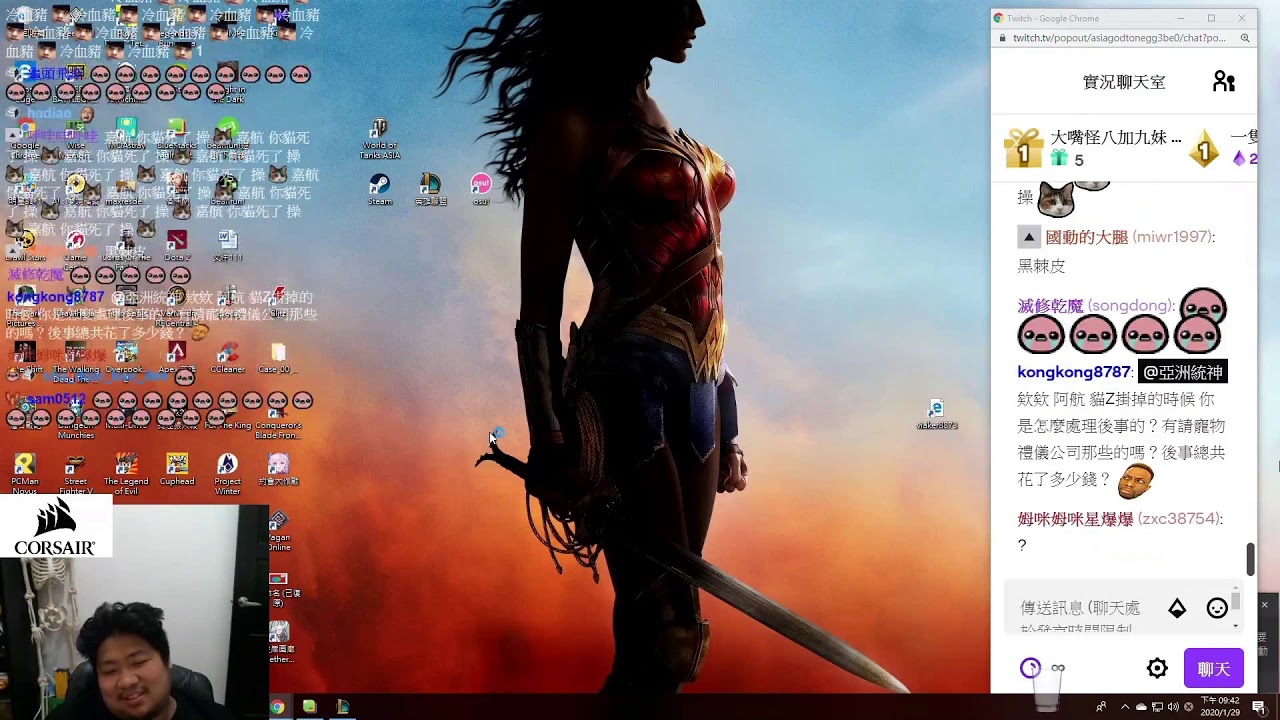The height and width of the screenshot is (720, 1280).
Task: Open The Legend of Evil desktop shortcut
Action: (126, 474)
